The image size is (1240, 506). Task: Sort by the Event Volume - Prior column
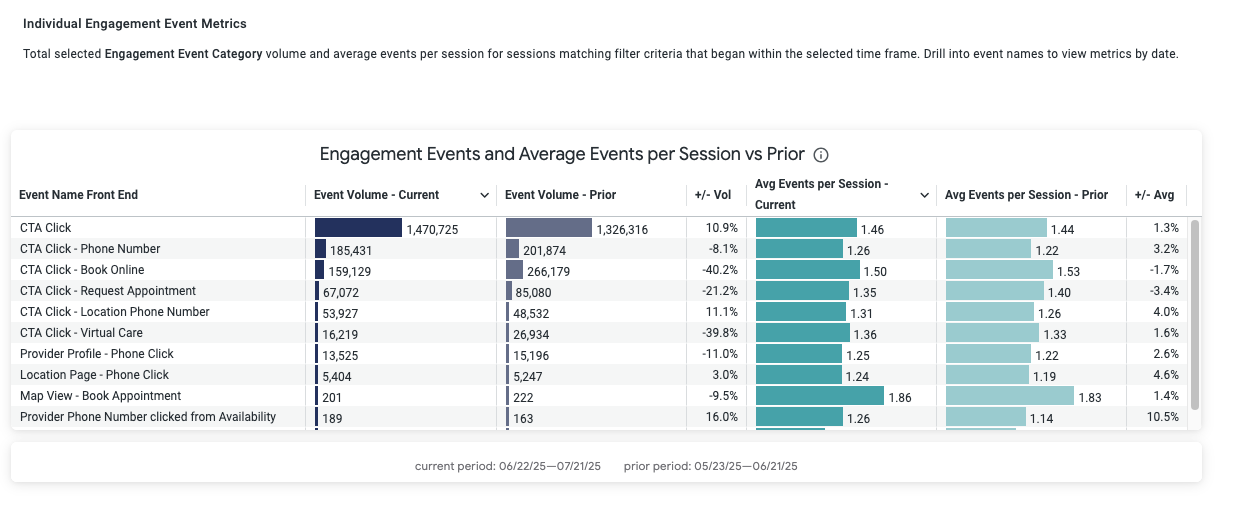560,195
